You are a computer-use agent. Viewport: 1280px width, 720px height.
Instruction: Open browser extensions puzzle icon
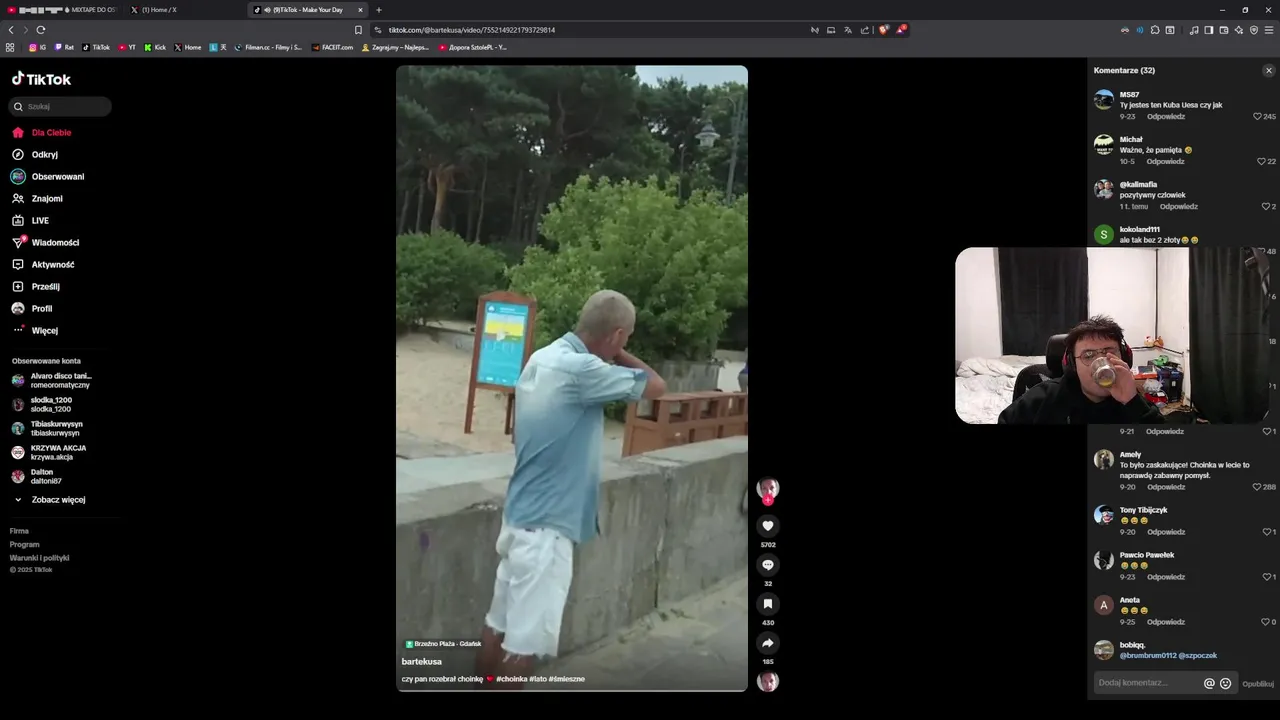coord(1155,30)
